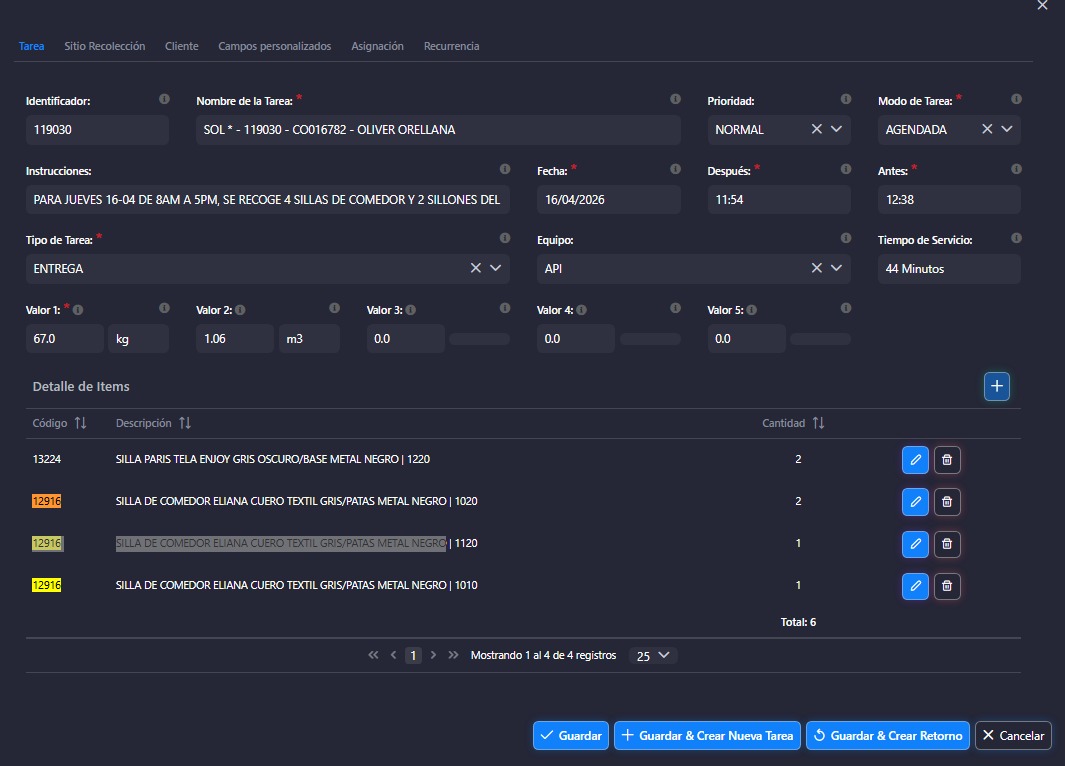Click the Guardar button
Viewport: 1065px width, 766px height.
[570, 735]
